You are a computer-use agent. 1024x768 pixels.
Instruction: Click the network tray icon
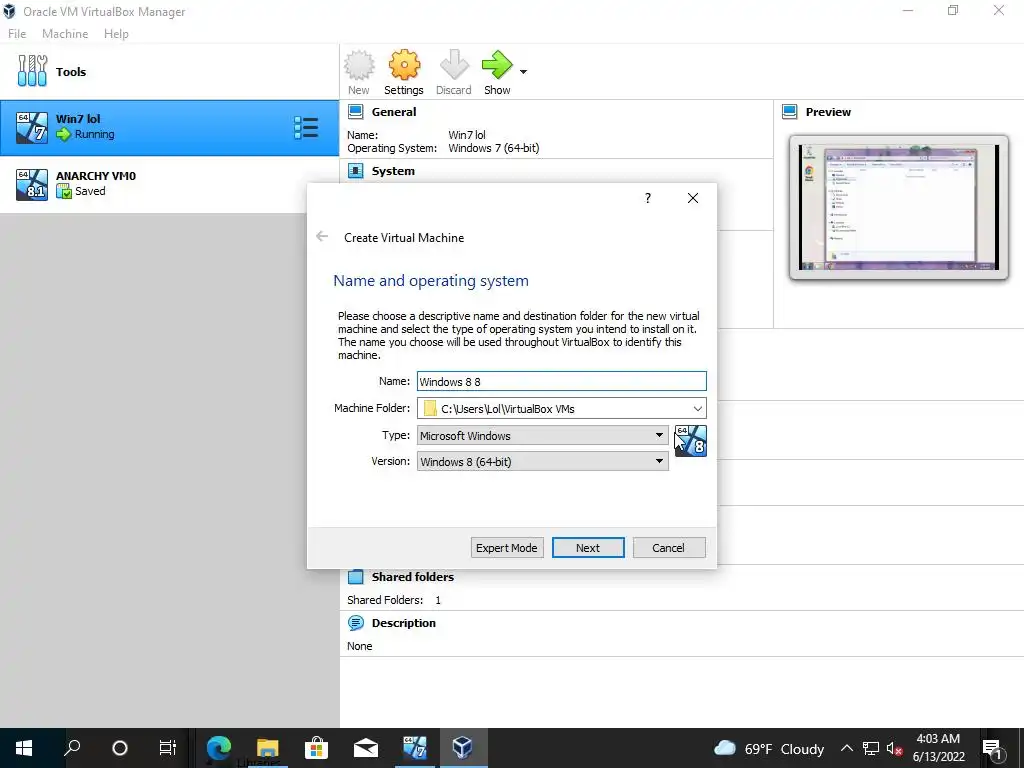click(871, 748)
